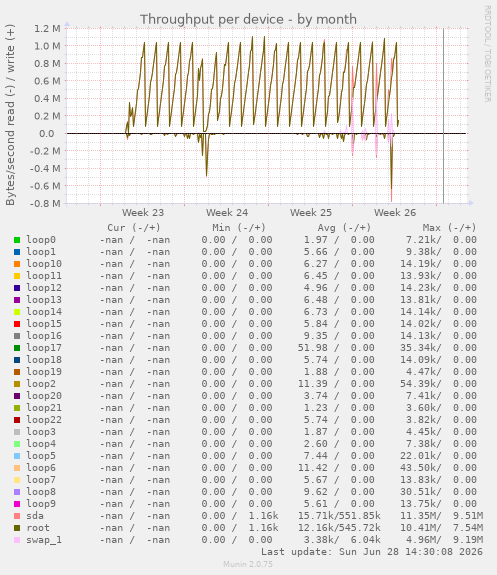Click the 'loop11' legend label

[x=44, y=276]
